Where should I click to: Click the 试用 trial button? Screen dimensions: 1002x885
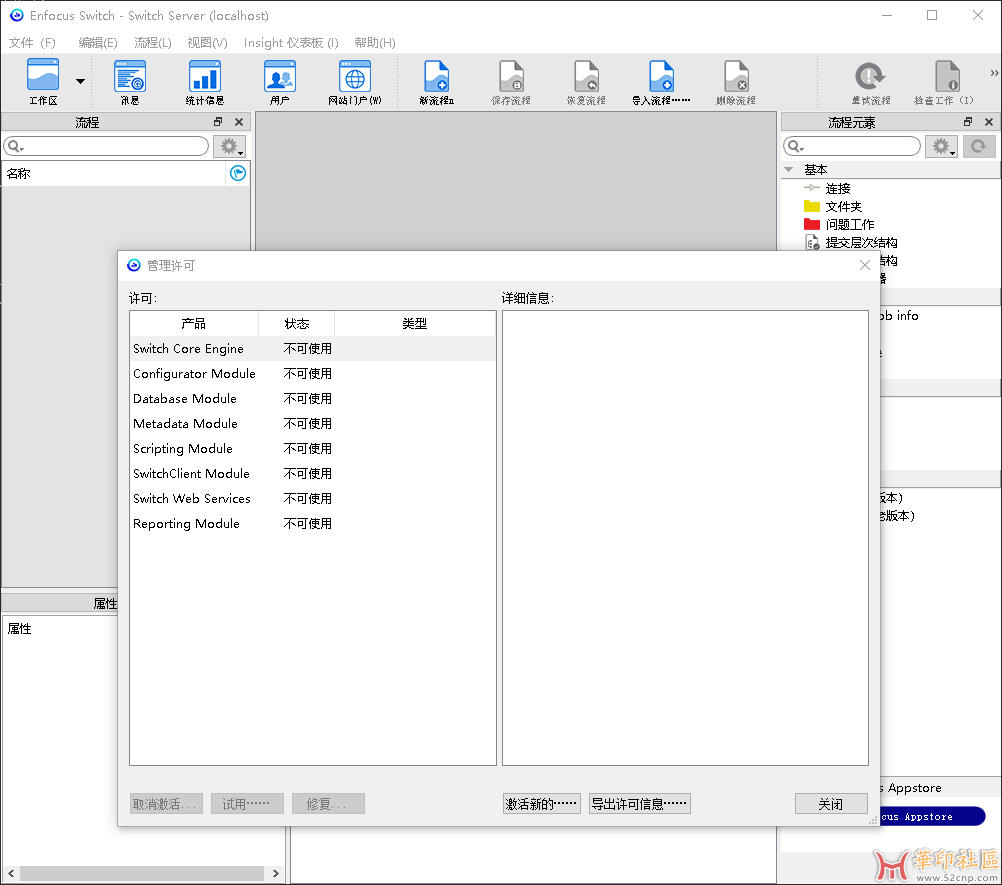[247, 804]
